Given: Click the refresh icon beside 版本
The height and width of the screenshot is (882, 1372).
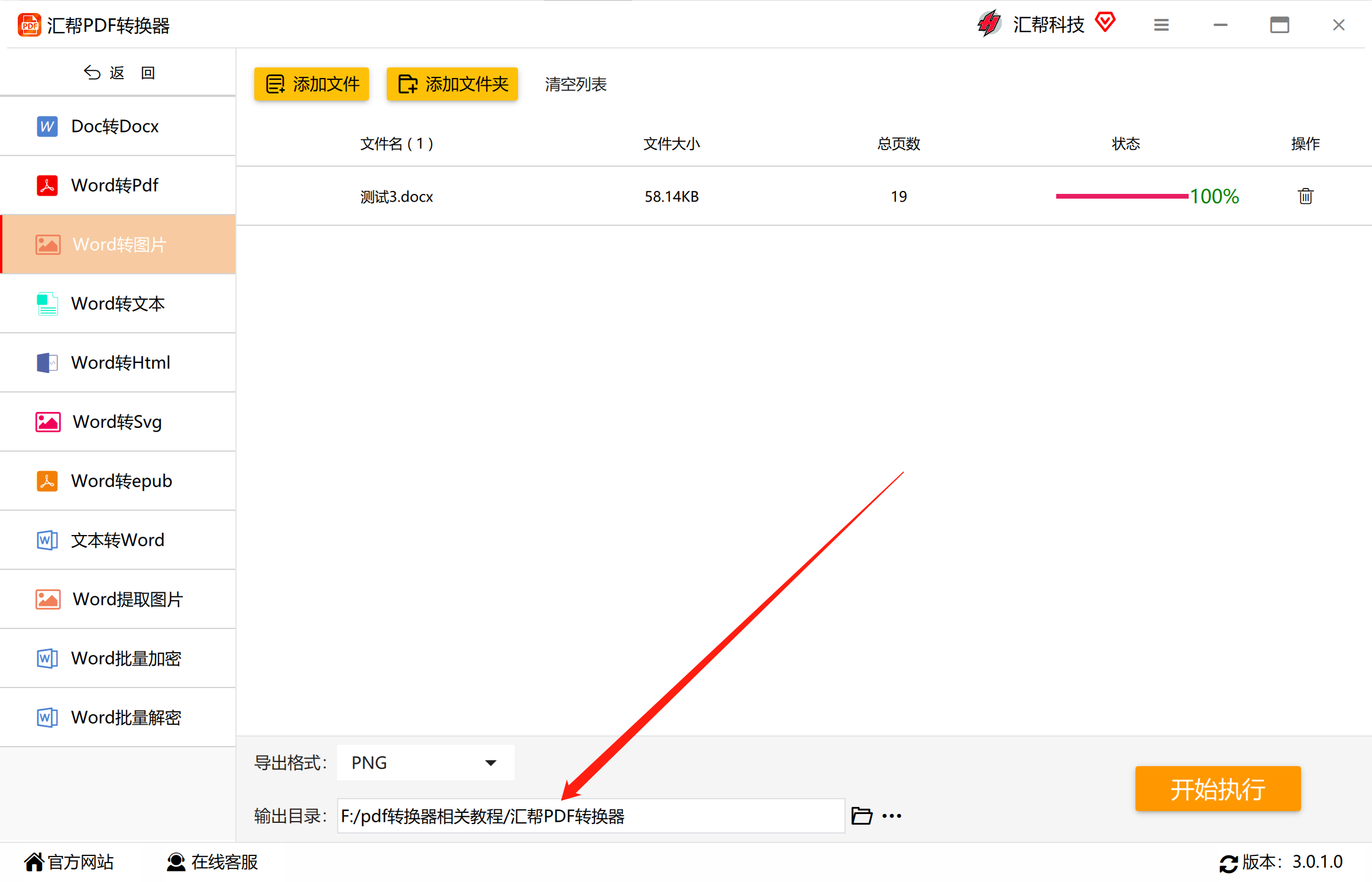Looking at the screenshot, I should coord(1229,863).
